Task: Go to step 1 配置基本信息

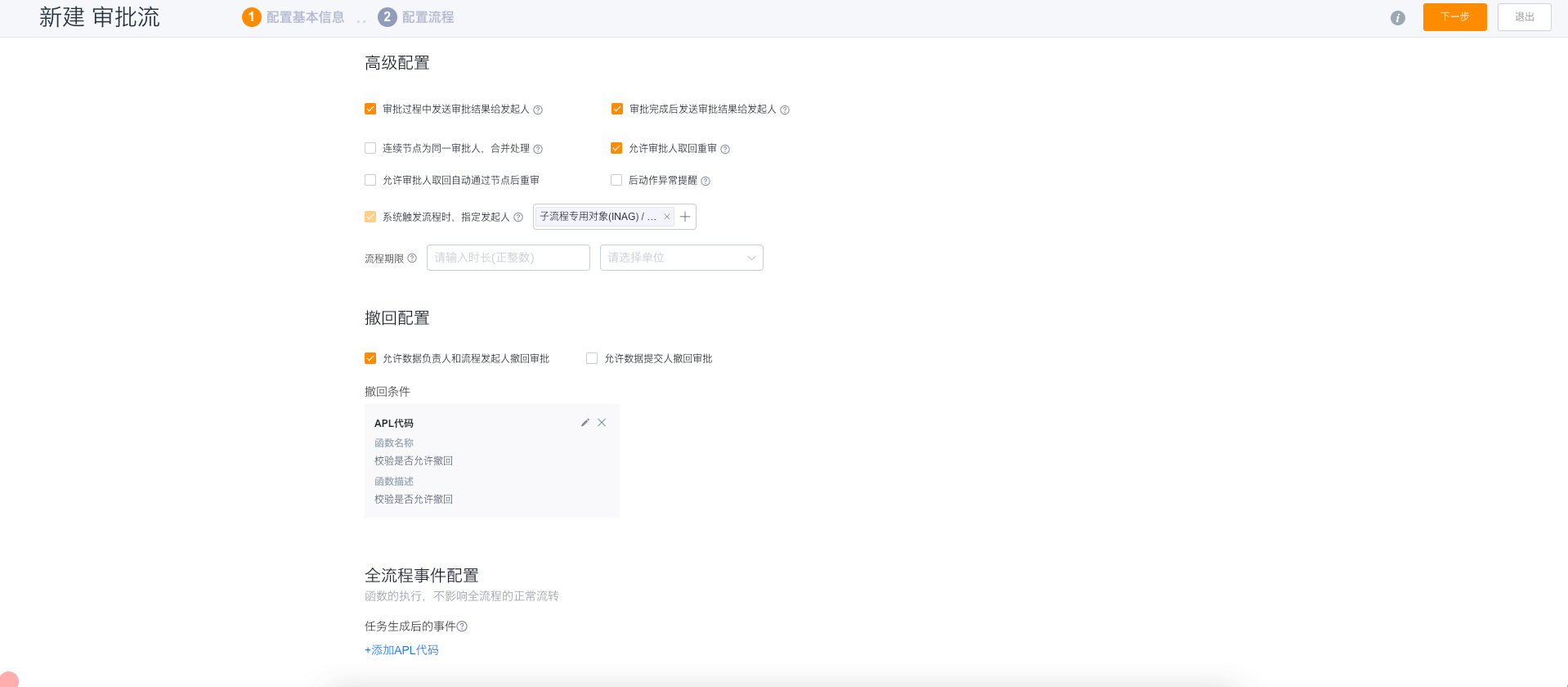Action: click(293, 17)
